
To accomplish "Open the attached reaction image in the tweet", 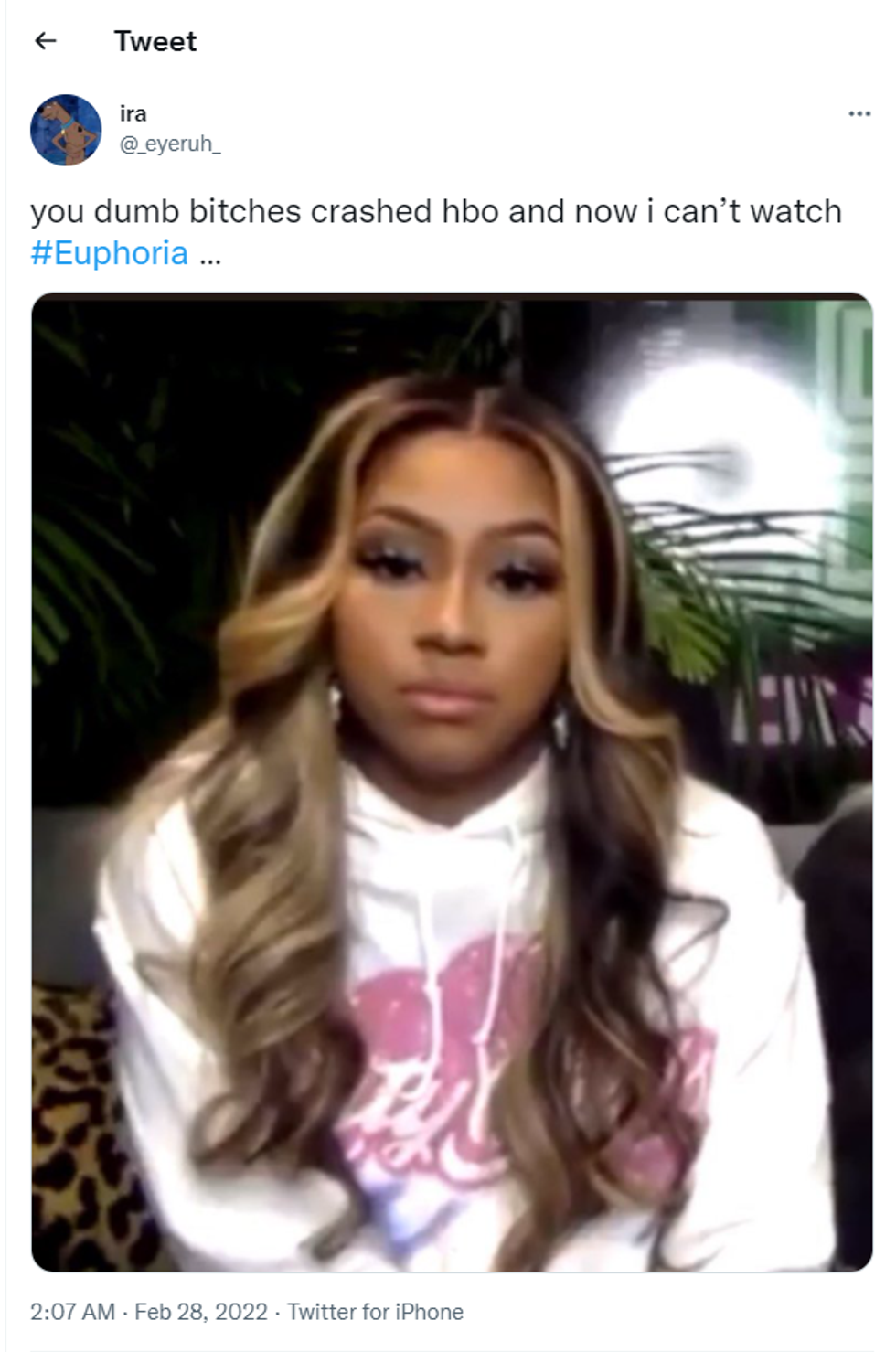I will click(x=452, y=782).
